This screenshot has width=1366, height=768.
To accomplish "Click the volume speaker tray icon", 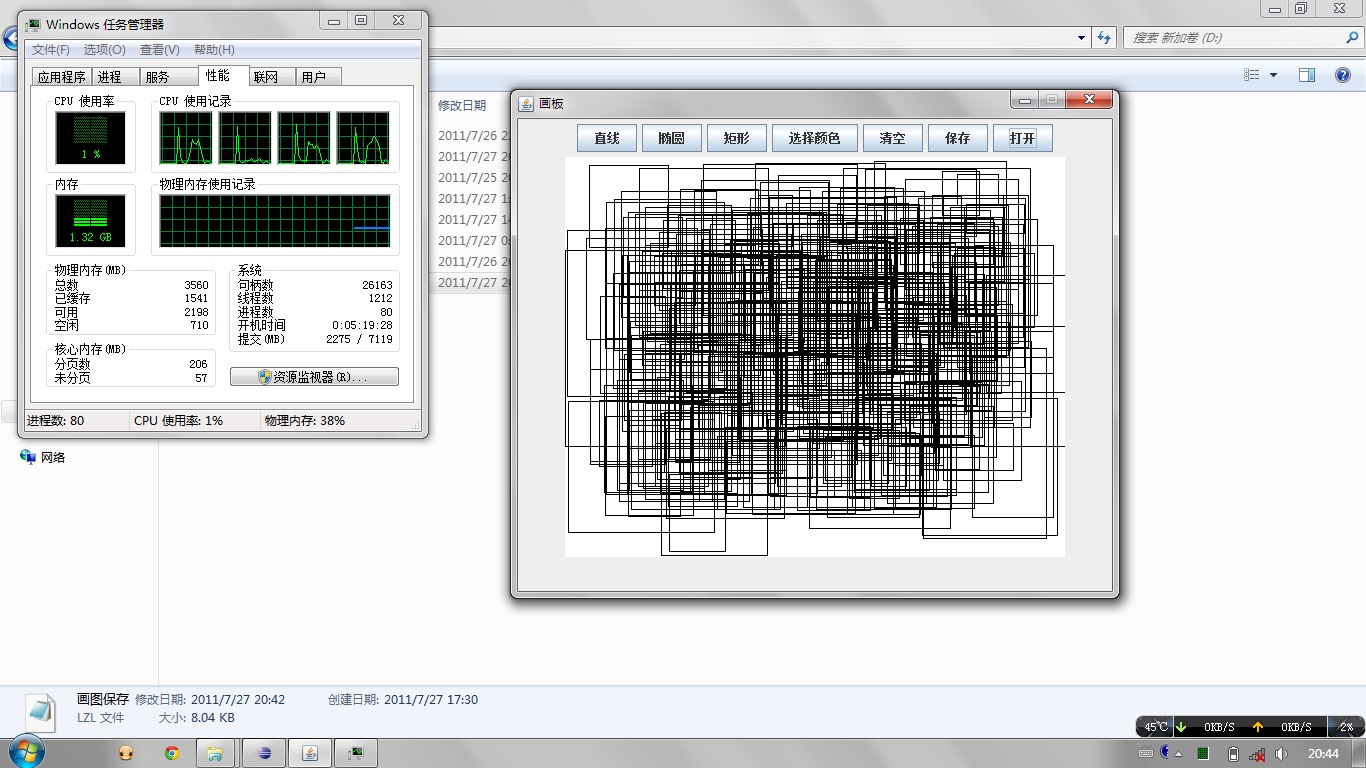I will point(1281,754).
